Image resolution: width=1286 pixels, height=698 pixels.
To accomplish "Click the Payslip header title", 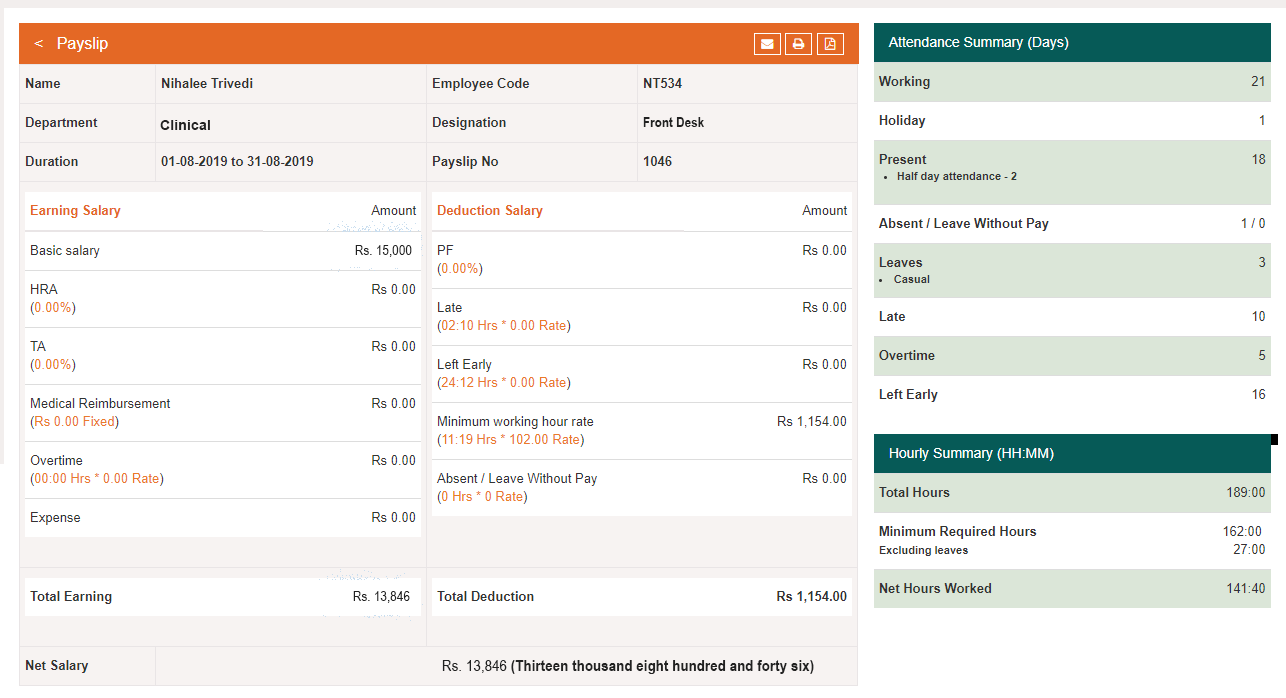I will click(82, 44).
